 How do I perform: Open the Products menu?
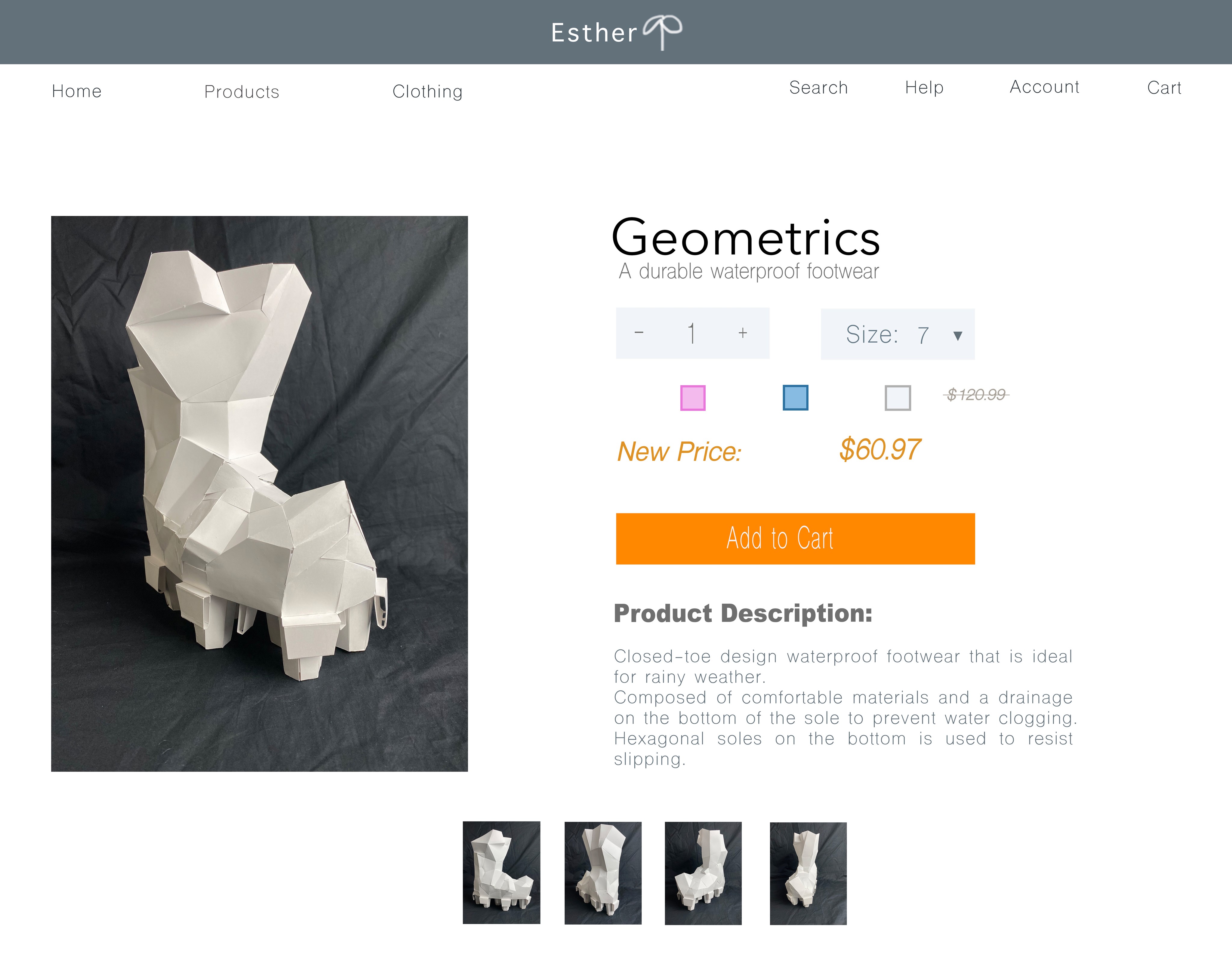coord(242,92)
